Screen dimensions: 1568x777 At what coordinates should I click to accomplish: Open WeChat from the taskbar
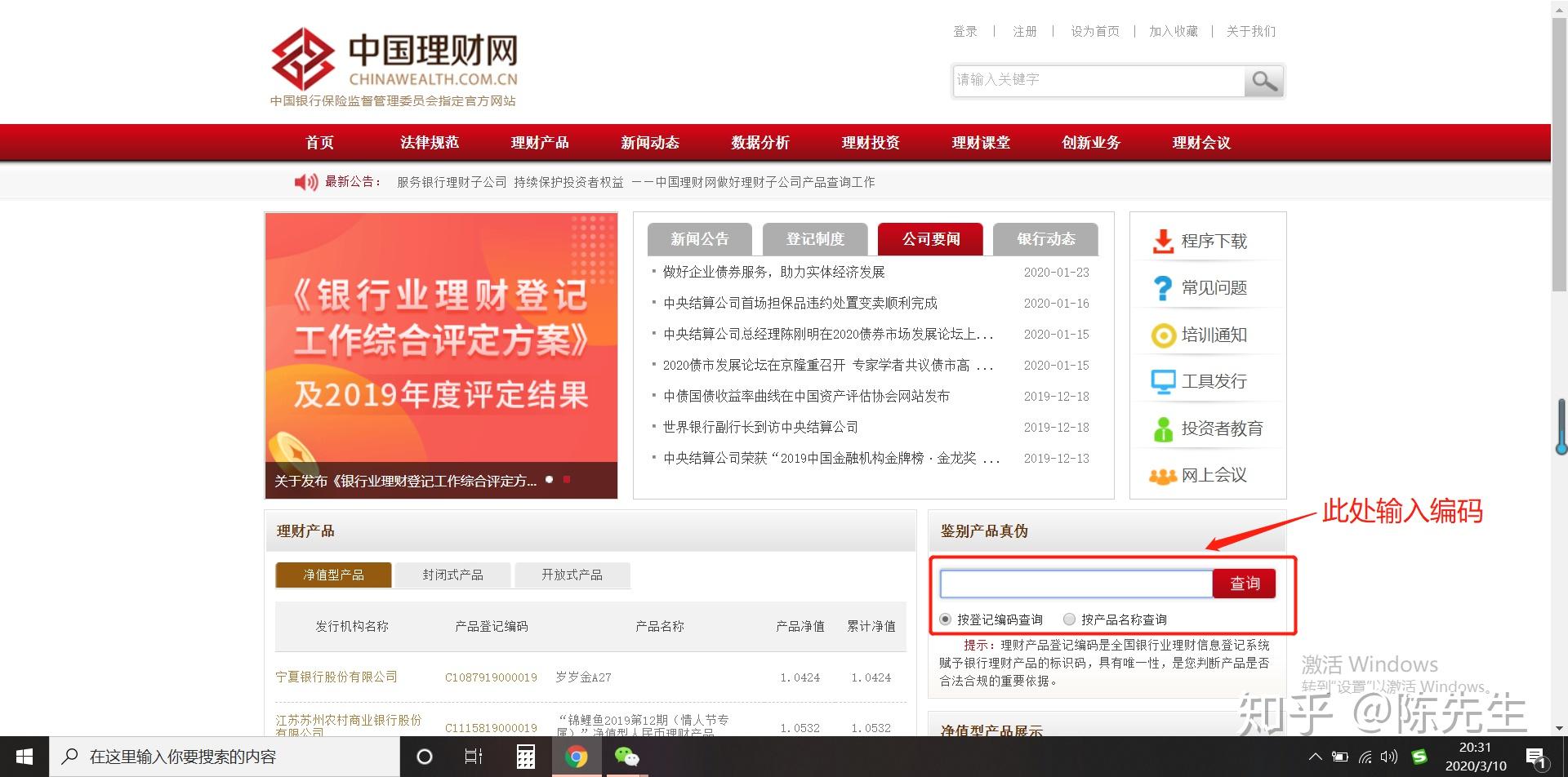tap(626, 757)
